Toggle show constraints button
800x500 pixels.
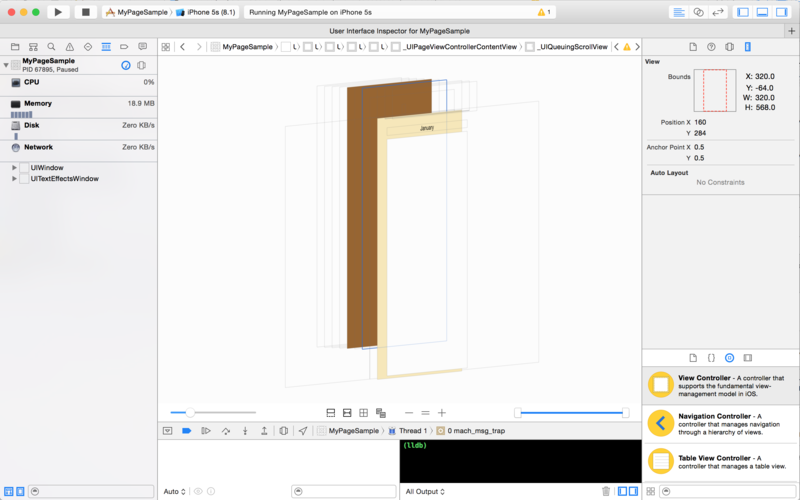tap(347, 413)
